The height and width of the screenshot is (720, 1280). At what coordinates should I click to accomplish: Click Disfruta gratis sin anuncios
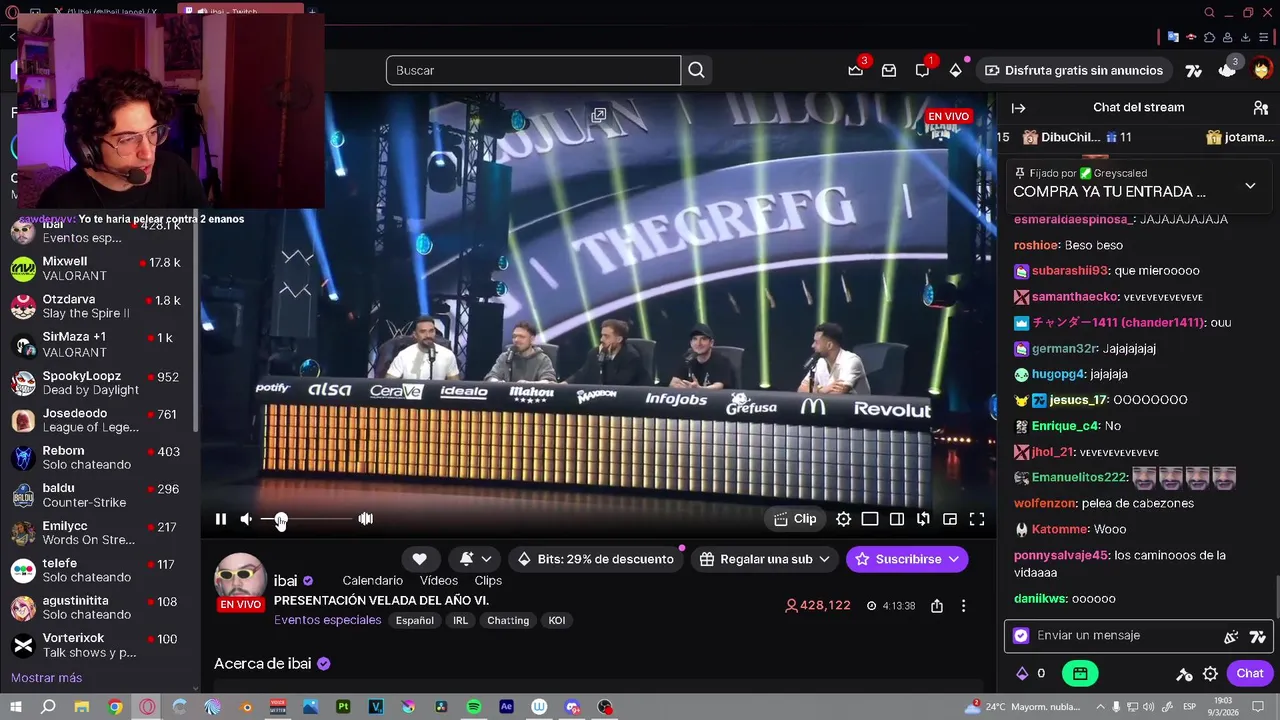(x=1074, y=70)
